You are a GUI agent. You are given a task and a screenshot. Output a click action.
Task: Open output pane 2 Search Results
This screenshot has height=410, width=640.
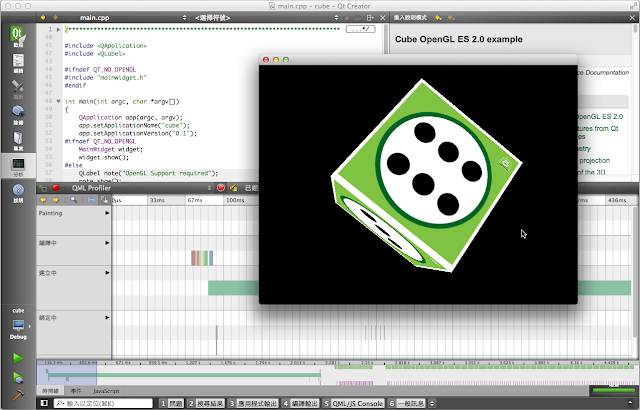206,403
